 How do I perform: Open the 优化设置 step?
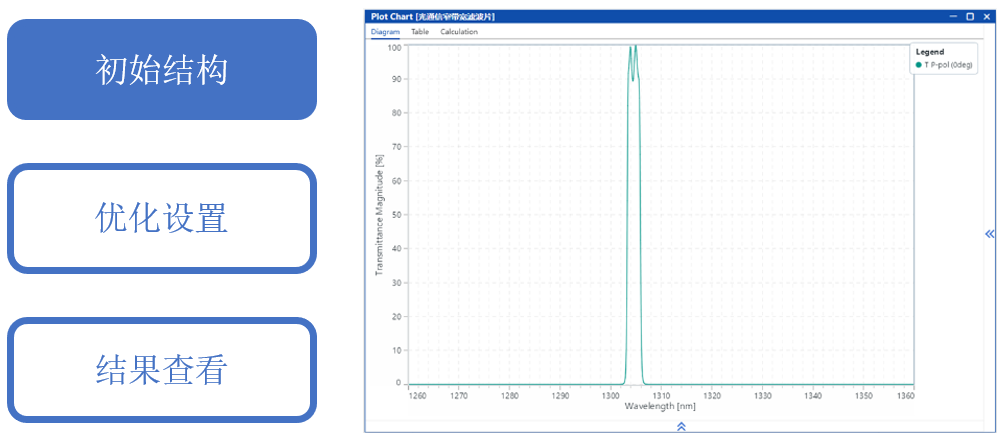(162, 218)
